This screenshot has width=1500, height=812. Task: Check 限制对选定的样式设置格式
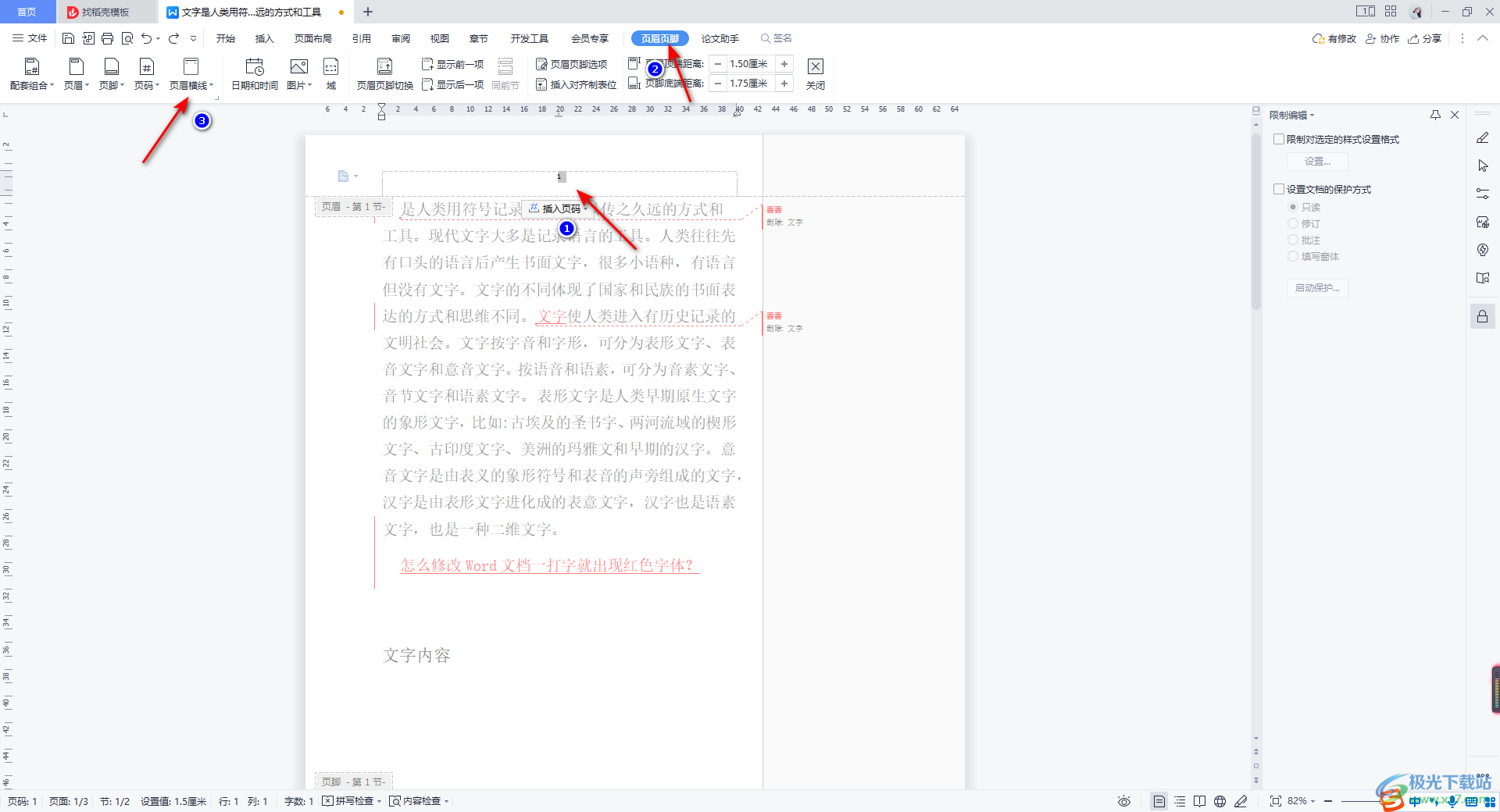click(x=1279, y=139)
